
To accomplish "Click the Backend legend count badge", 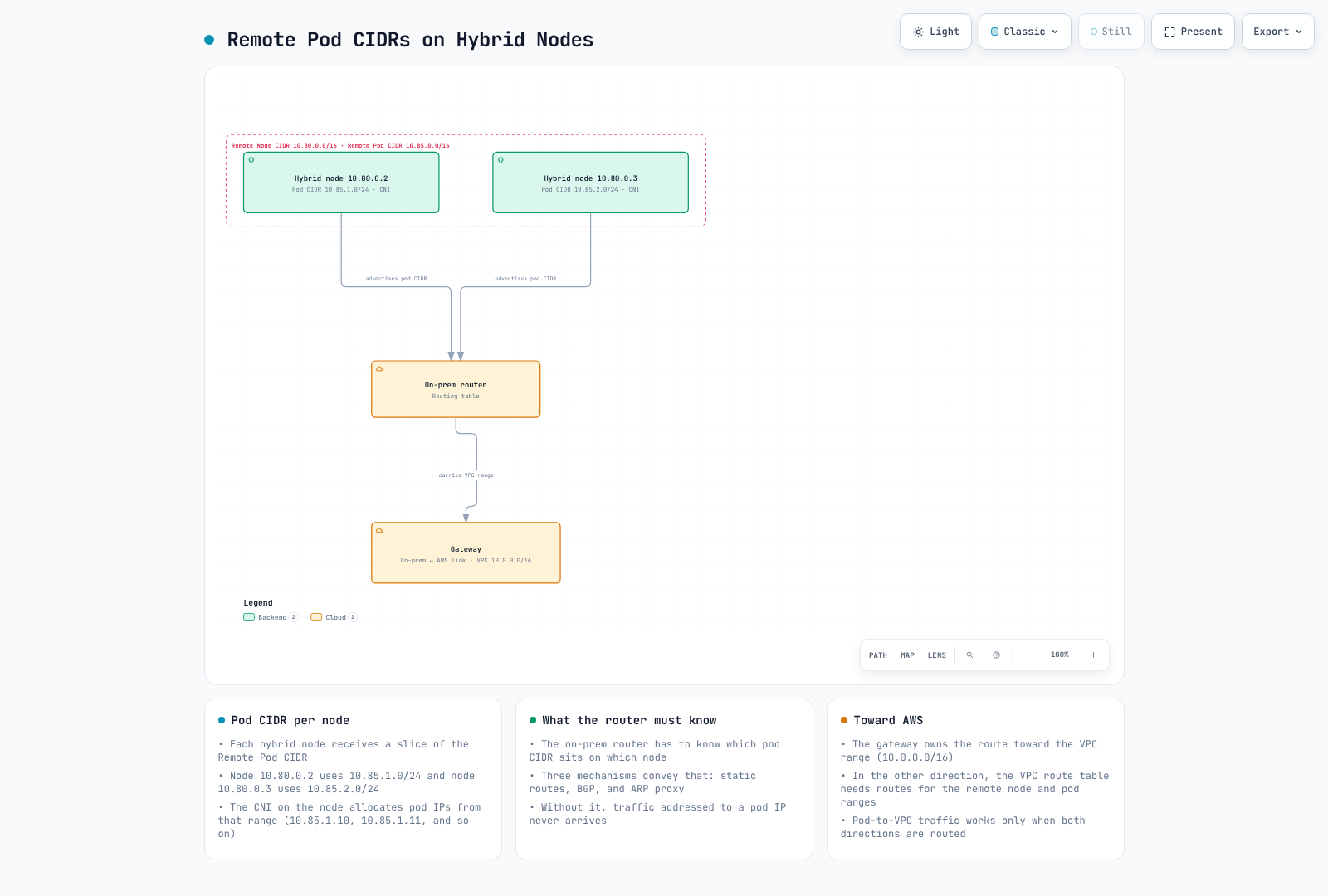I will coord(293,617).
